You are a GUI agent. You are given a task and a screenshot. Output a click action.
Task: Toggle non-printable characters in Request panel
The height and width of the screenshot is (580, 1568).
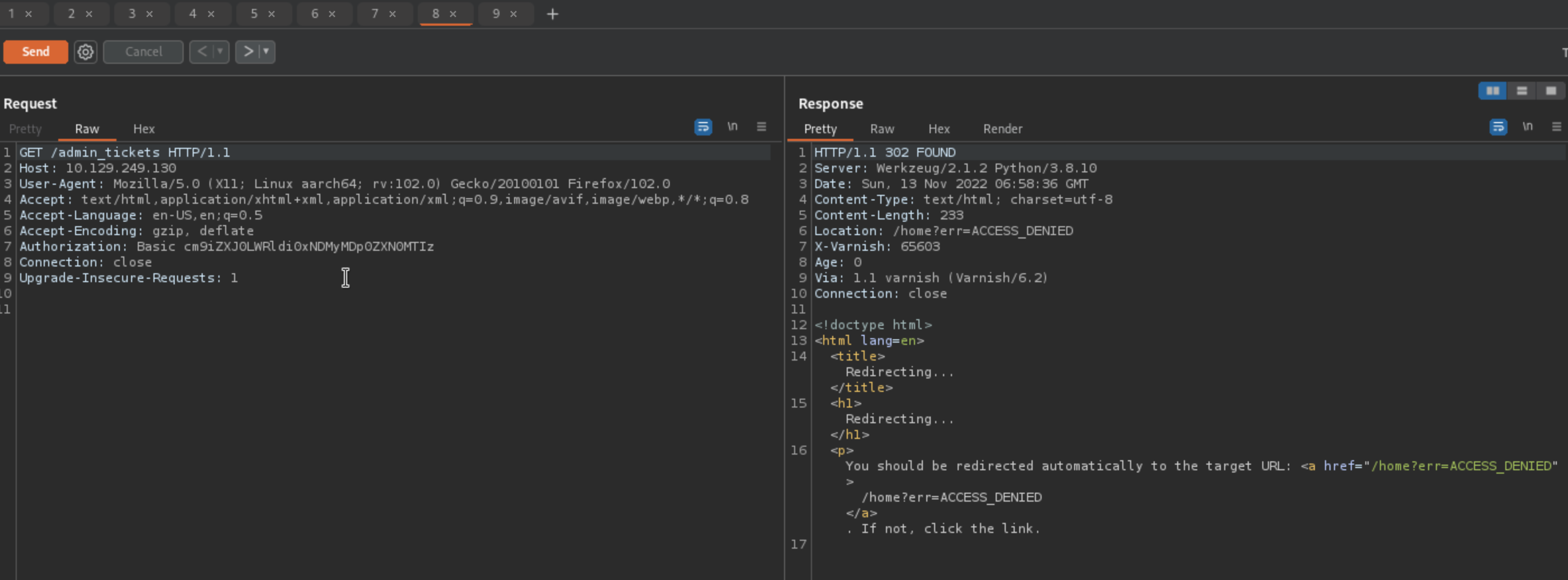click(732, 127)
